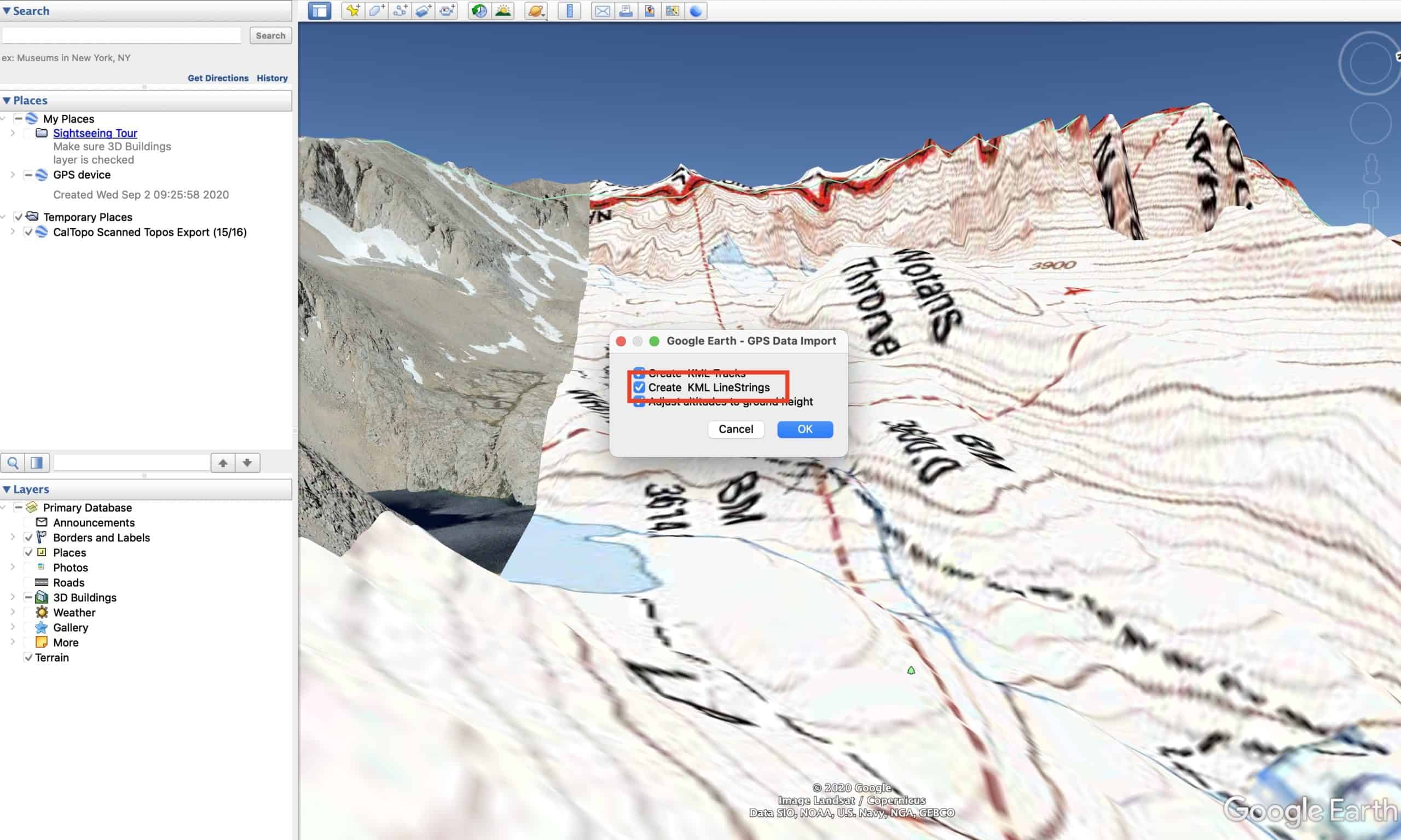This screenshot has width=1401, height=840.
Task: Toggle sunlight across the landscape
Action: point(502,11)
